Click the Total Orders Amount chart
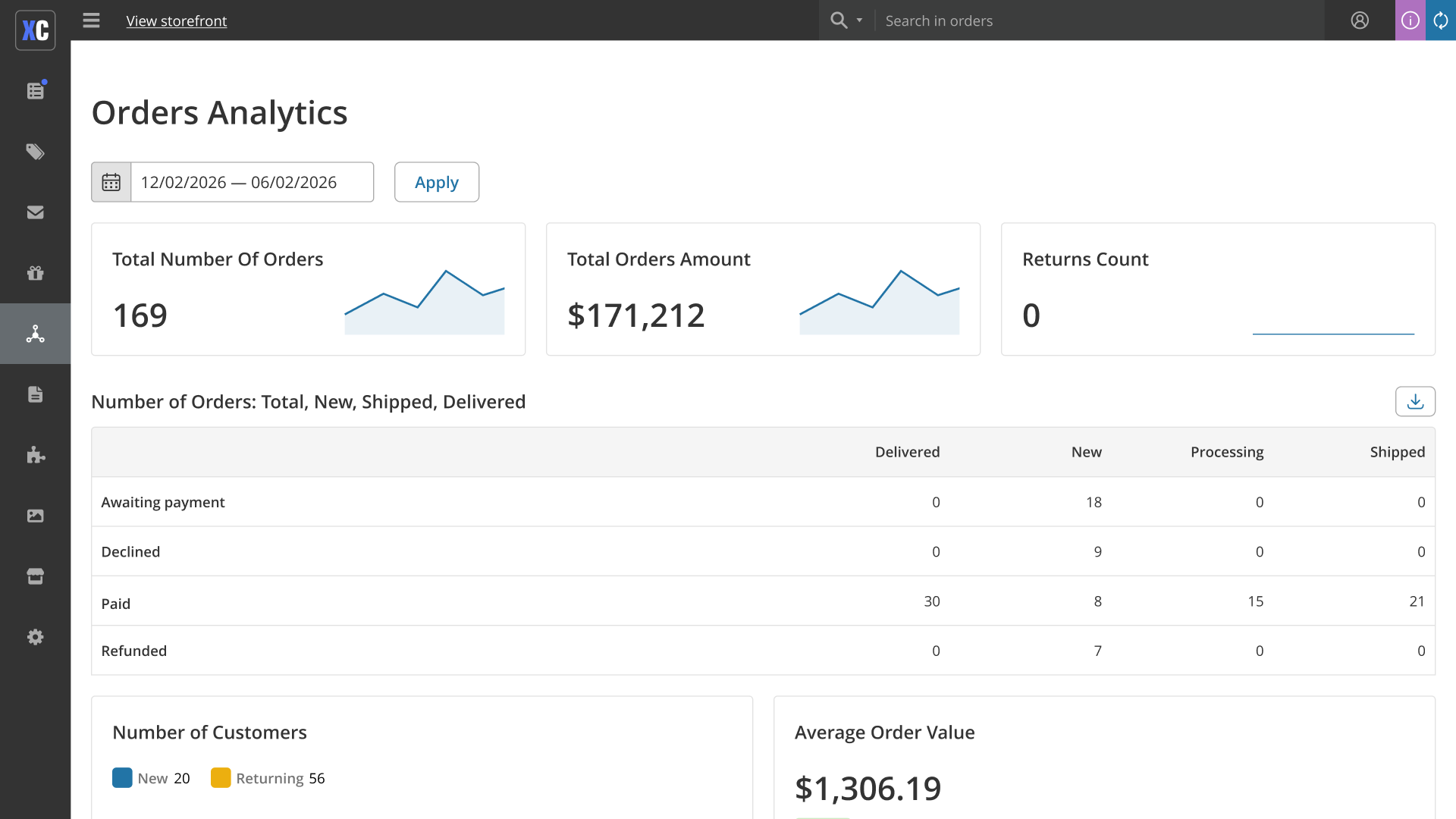 880,302
